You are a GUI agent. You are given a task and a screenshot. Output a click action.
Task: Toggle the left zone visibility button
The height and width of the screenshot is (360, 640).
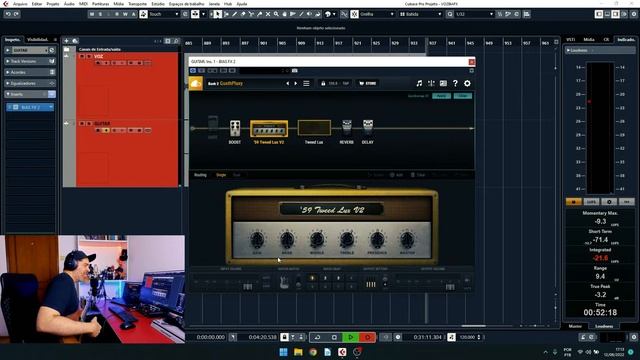point(599,14)
